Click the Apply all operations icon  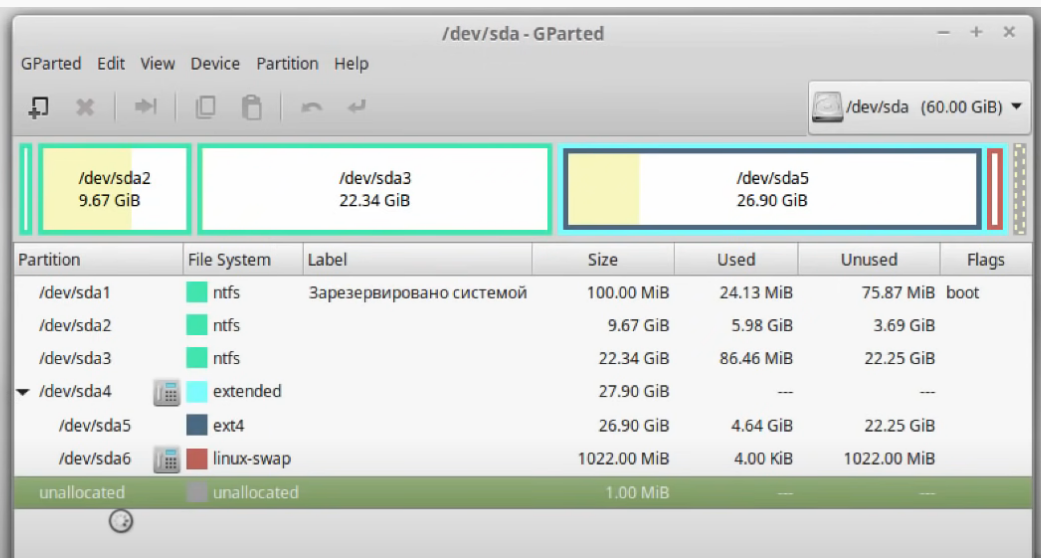click(357, 106)
